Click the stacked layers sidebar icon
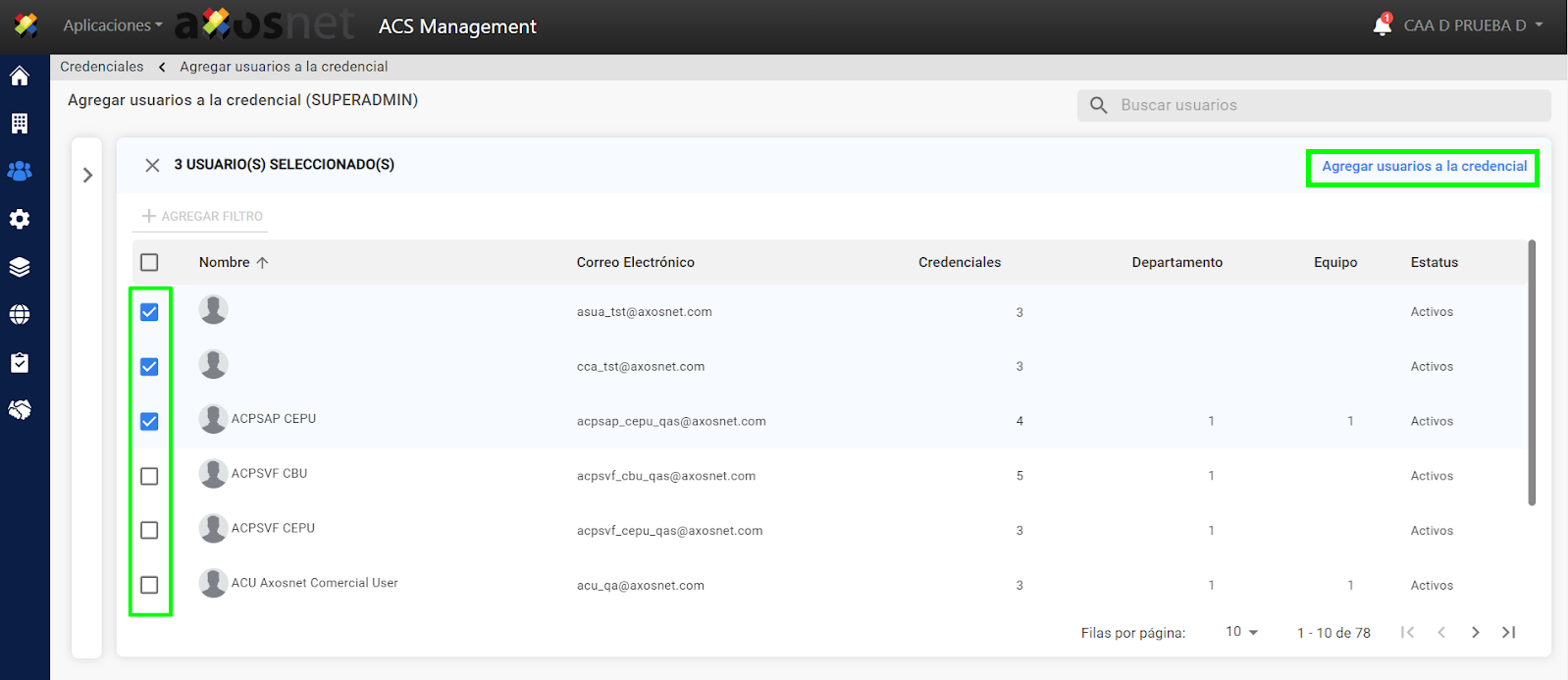The height and width of the screenshot is (680, 1568). pyautogui.click(x=20, y=267)
